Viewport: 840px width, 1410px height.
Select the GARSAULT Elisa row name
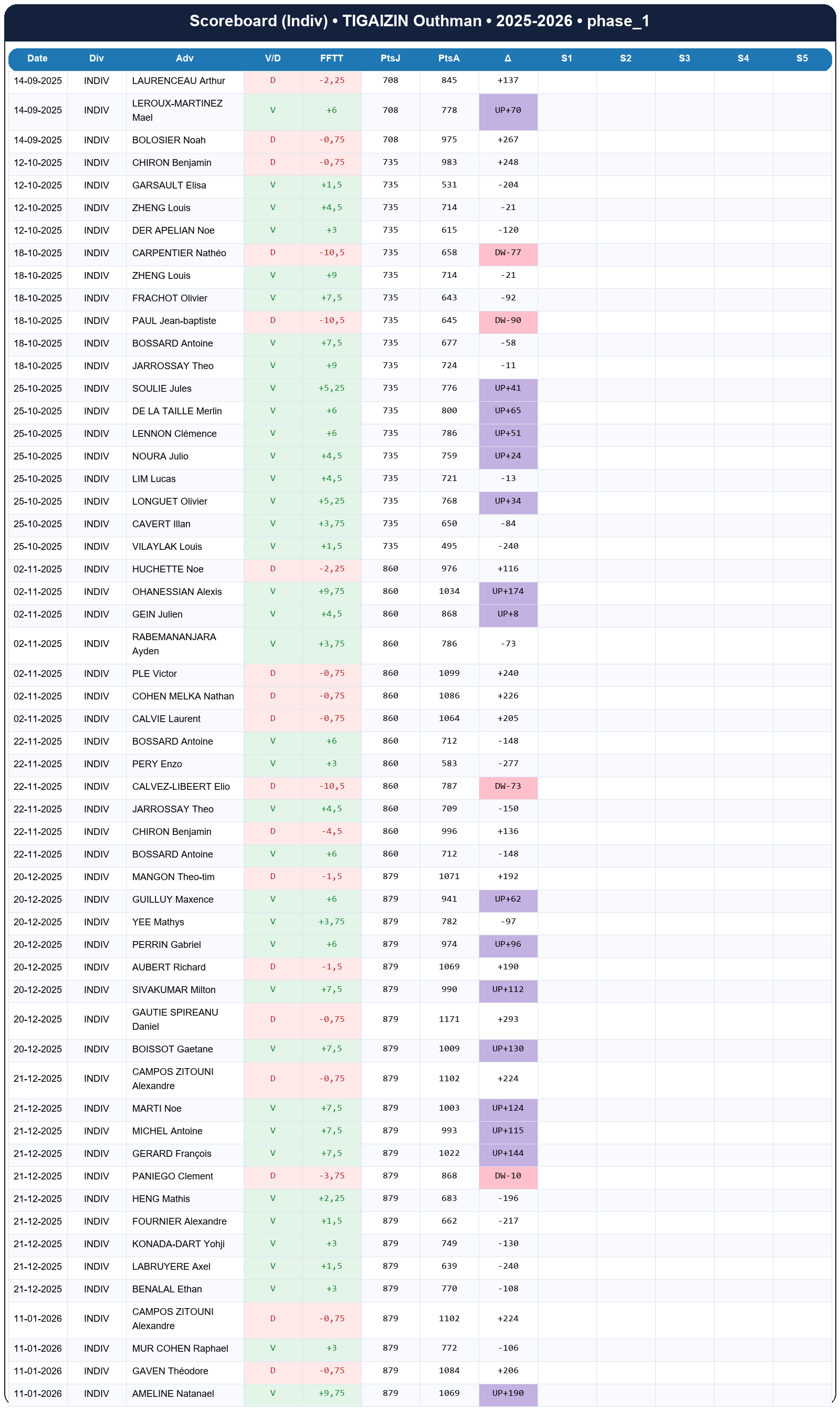pos(169,185)
